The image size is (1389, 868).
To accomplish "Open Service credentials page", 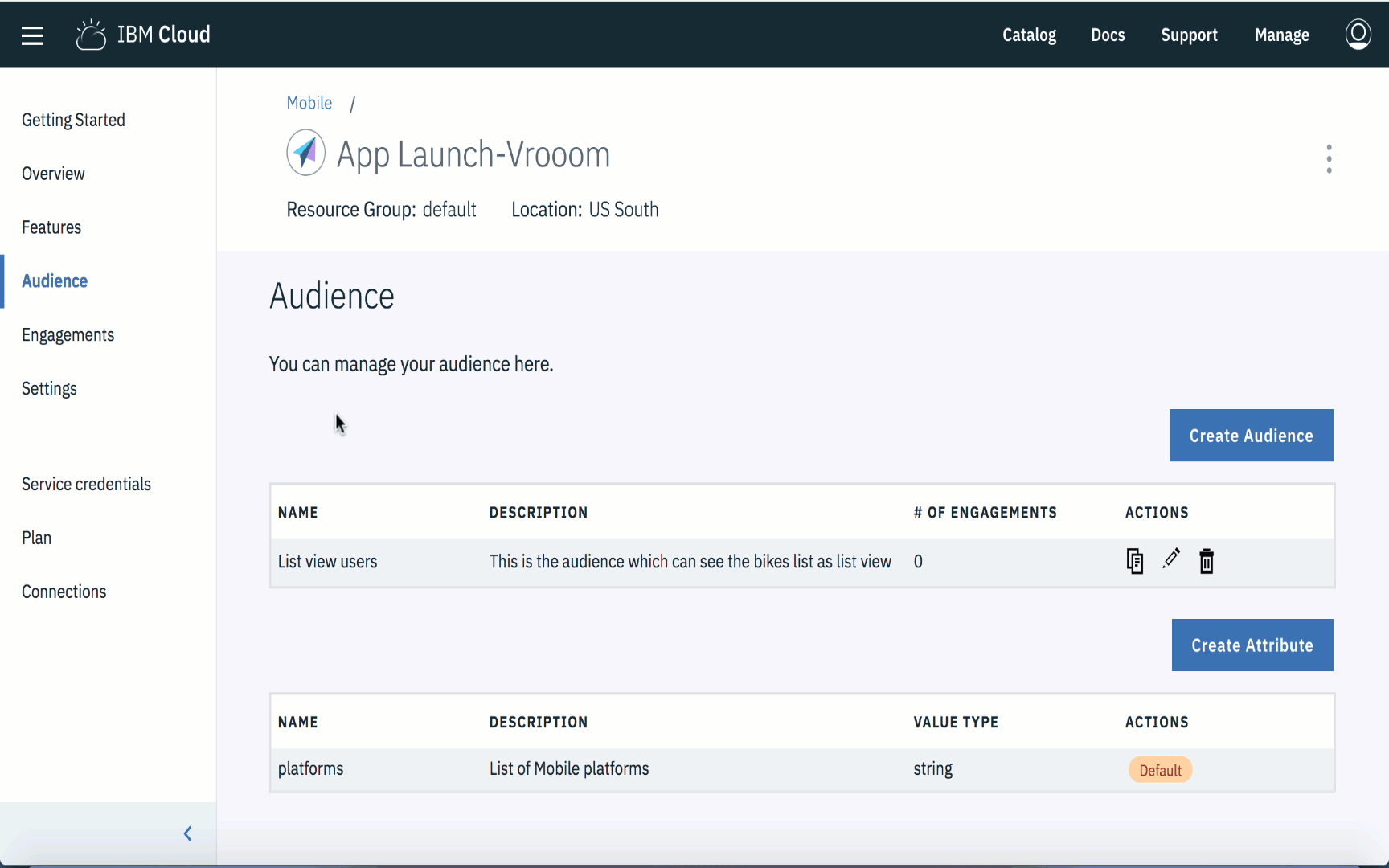I will click(x=86, y=484).
